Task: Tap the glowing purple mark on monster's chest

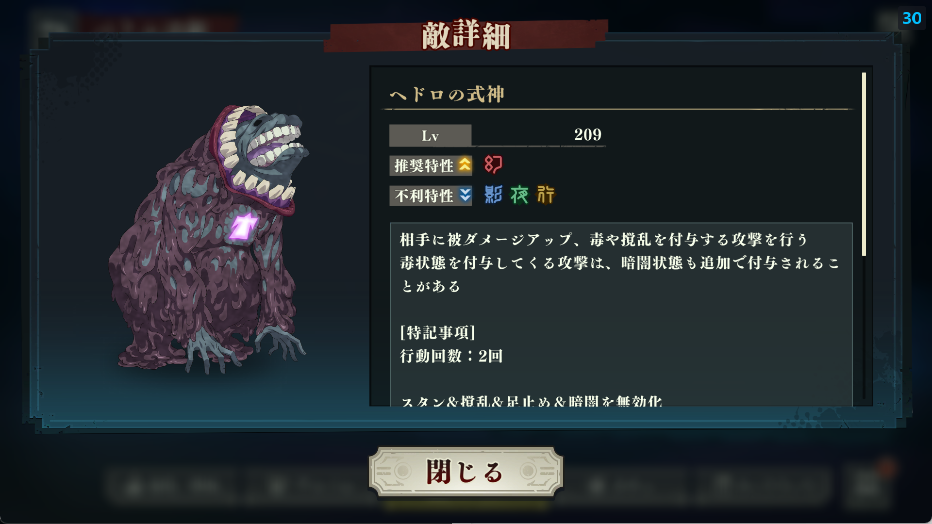Action: click(243, 226)
